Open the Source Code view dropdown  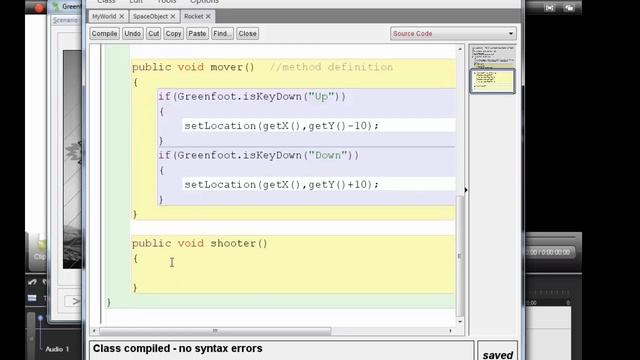pyautogui.click(x=453, y=33)
